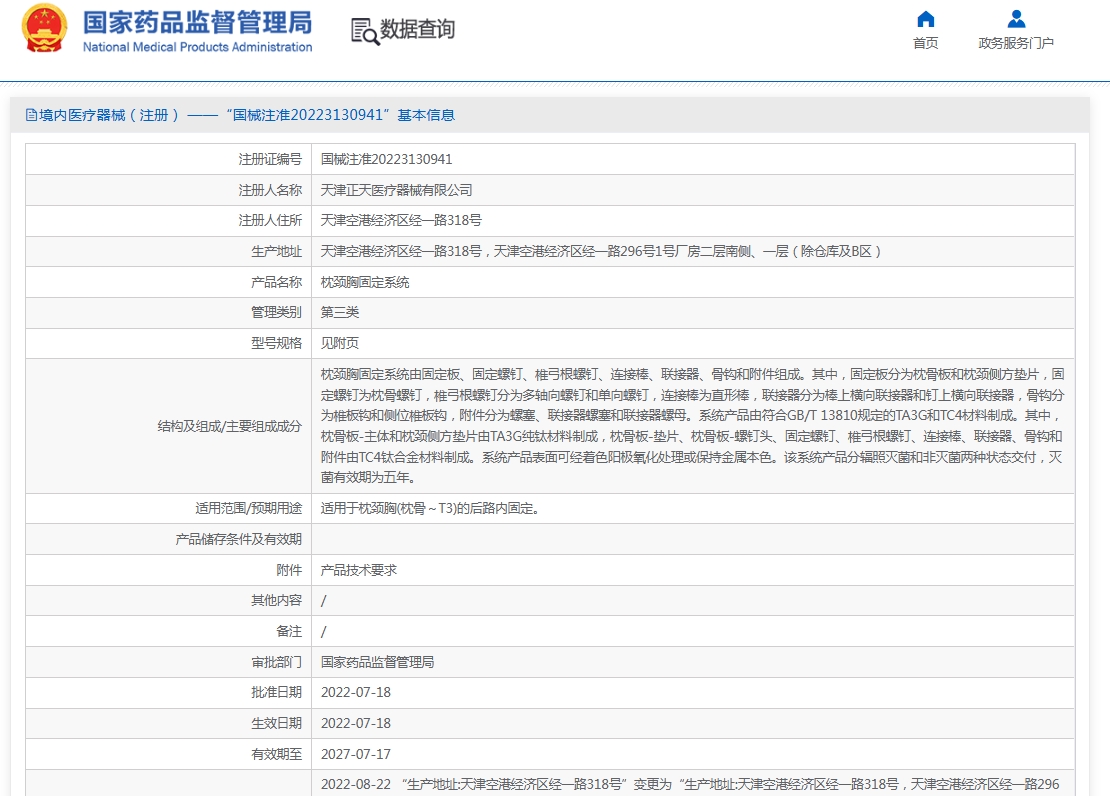Click the 审批部门 label
Screen dimensions: 1110x796
tap(276, 662)
